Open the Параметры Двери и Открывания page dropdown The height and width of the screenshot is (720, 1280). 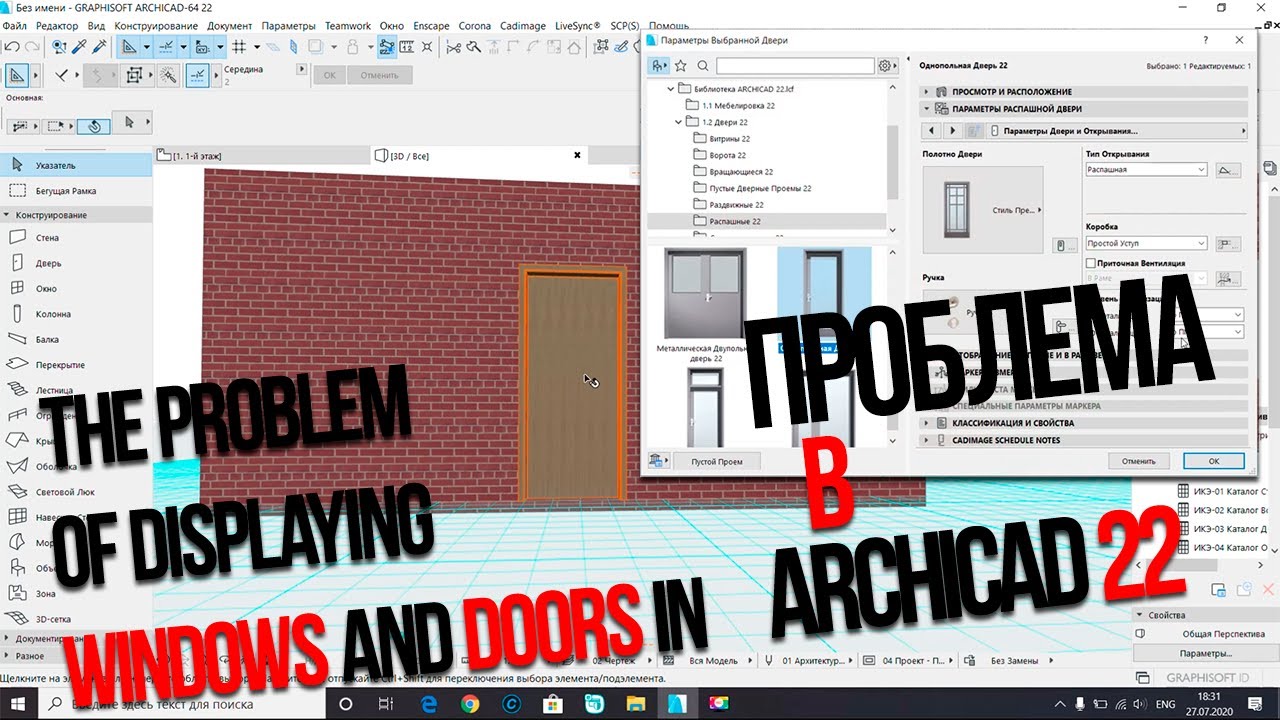tap(1119, 131)
